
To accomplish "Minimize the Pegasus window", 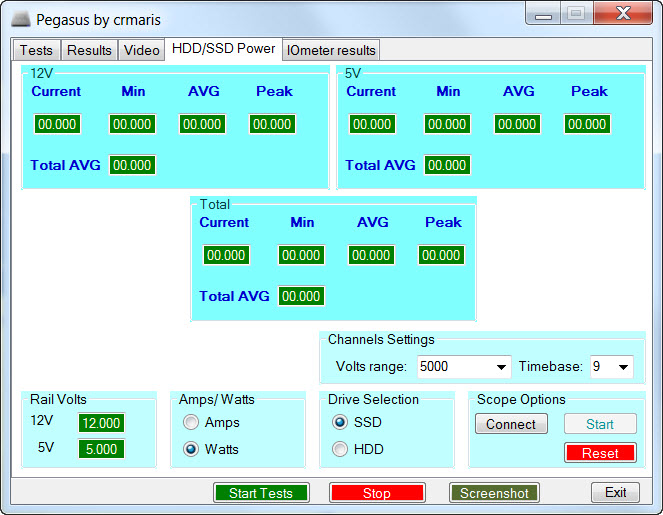I will (544, 15).
